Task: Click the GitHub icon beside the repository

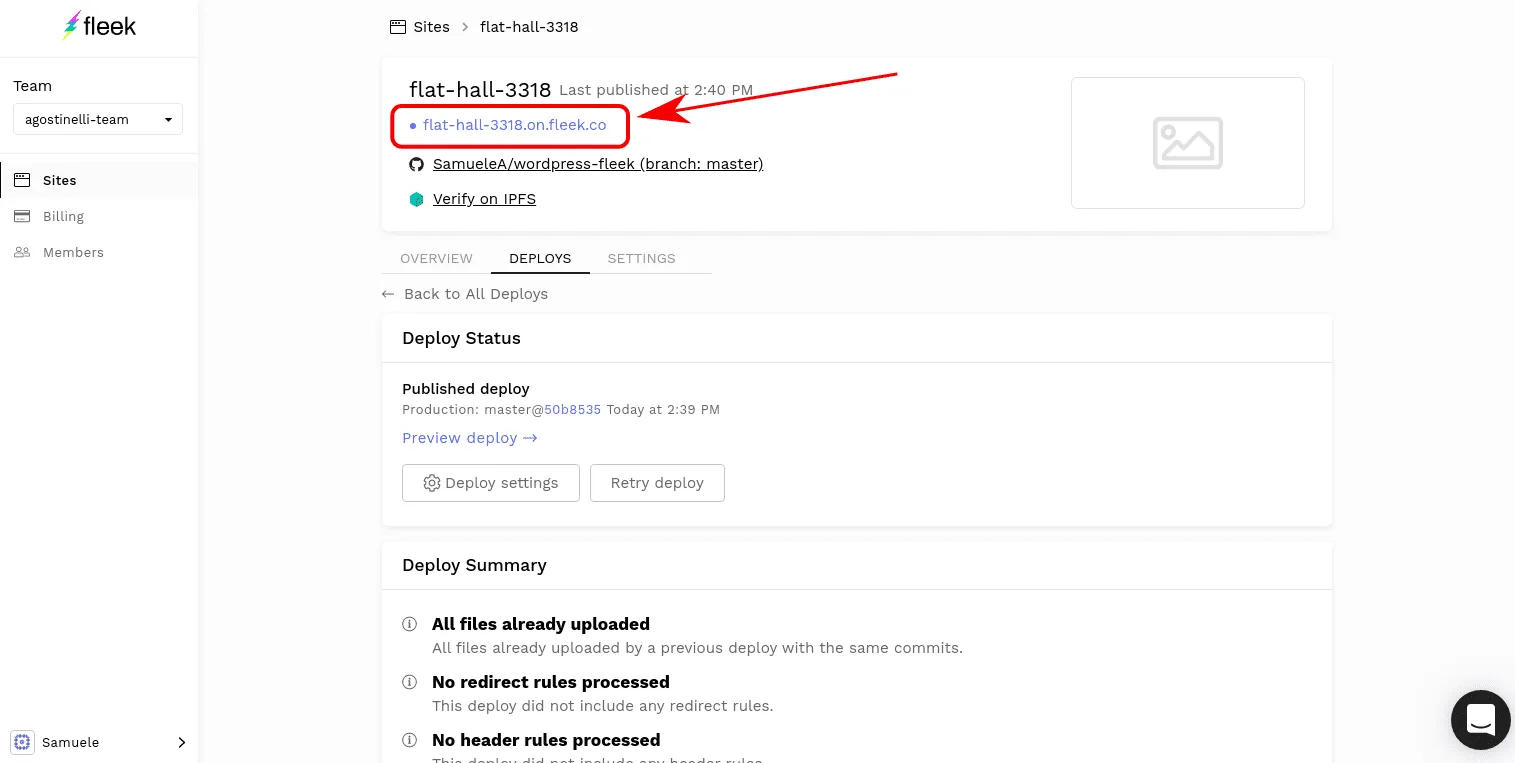Action: [417, 164]
